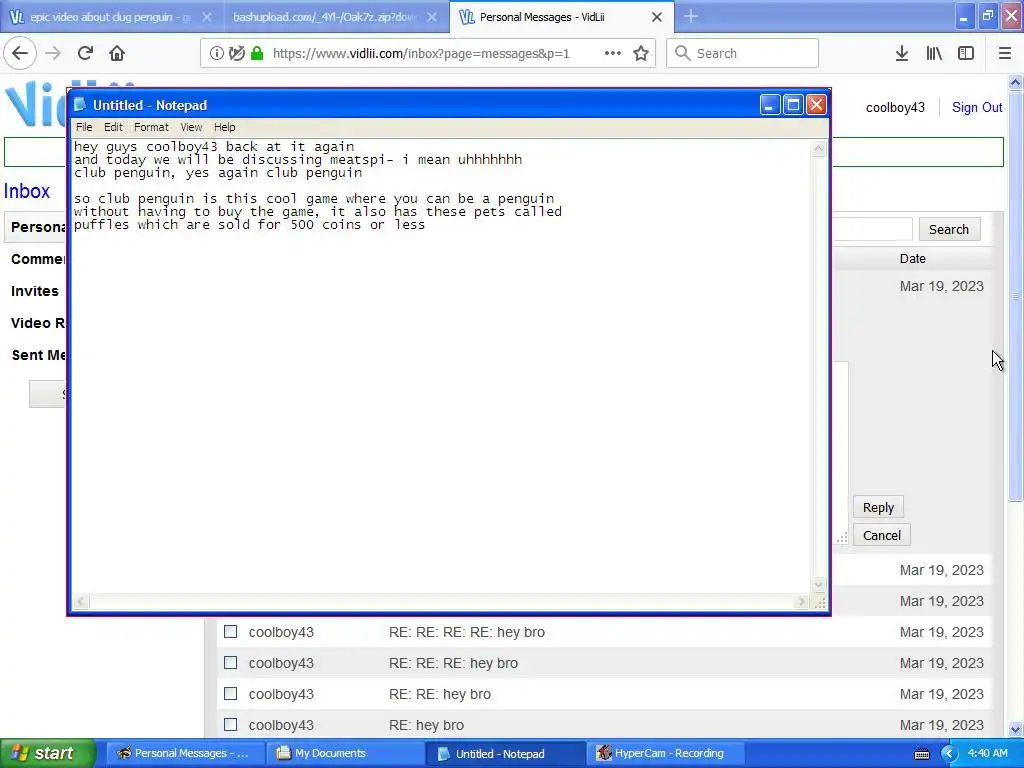Open Notepad Help menu
The height and width of the screenshot is (768, 1024).
225,127
